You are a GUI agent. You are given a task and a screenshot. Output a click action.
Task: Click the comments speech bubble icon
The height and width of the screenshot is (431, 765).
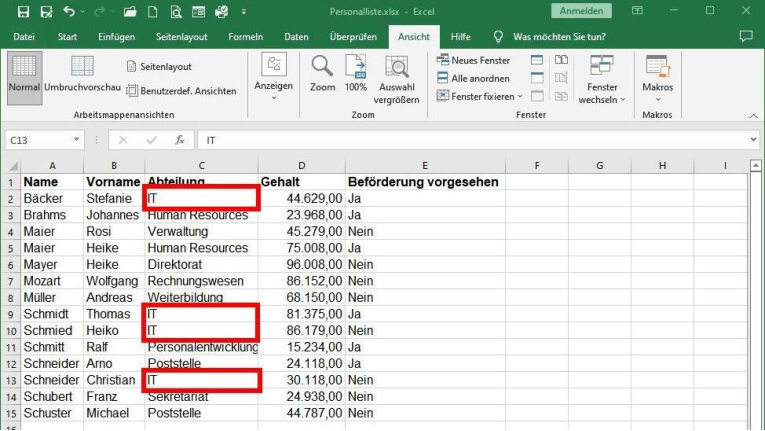tap(746, 36)
